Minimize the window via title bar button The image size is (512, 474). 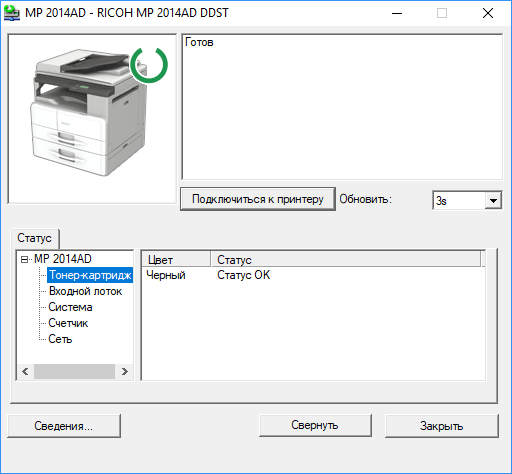[397, 13]
